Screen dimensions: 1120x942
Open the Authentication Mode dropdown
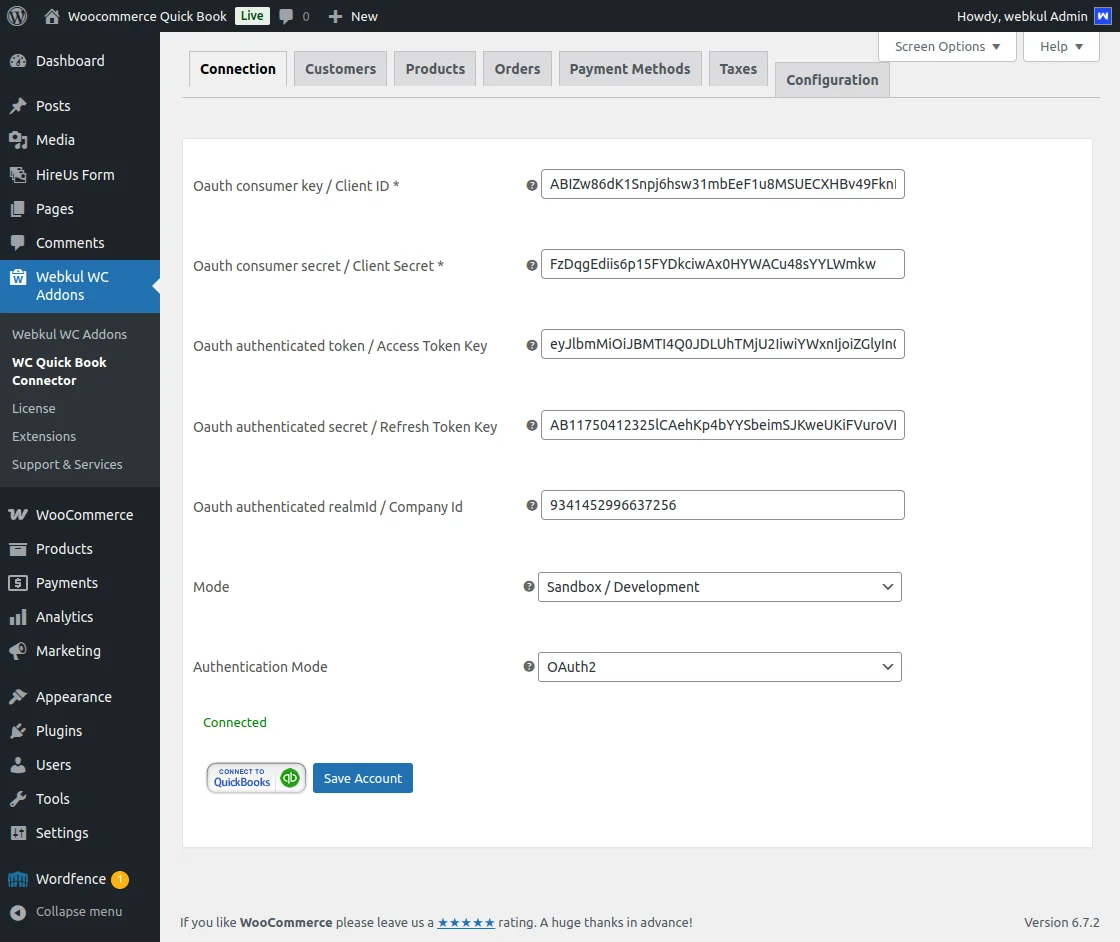(719, 667)
